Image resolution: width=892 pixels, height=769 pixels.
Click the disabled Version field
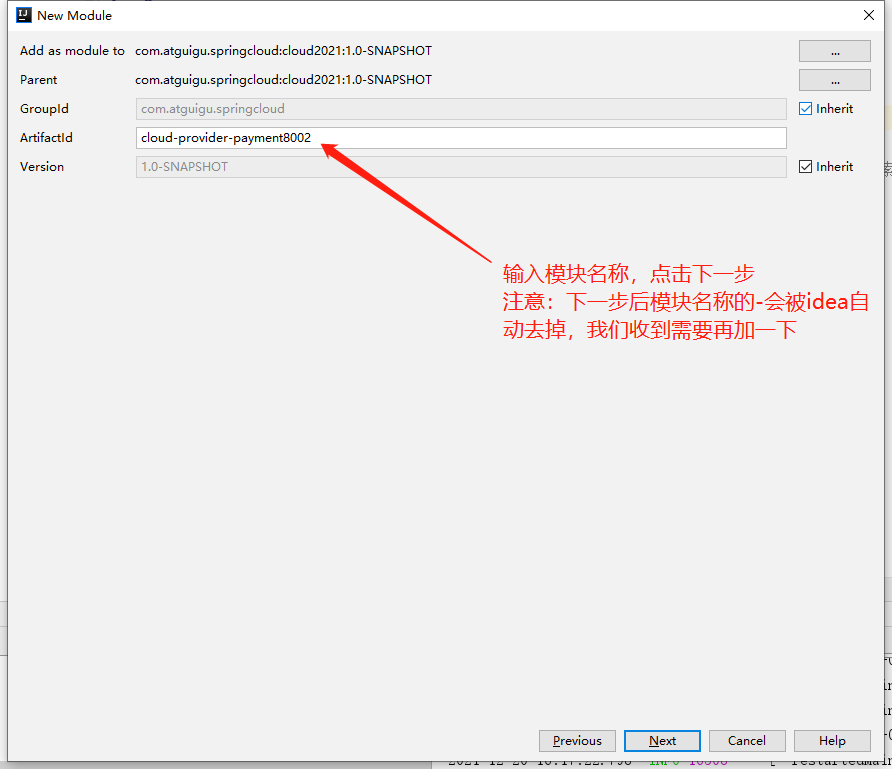click(x=461, y=167)
